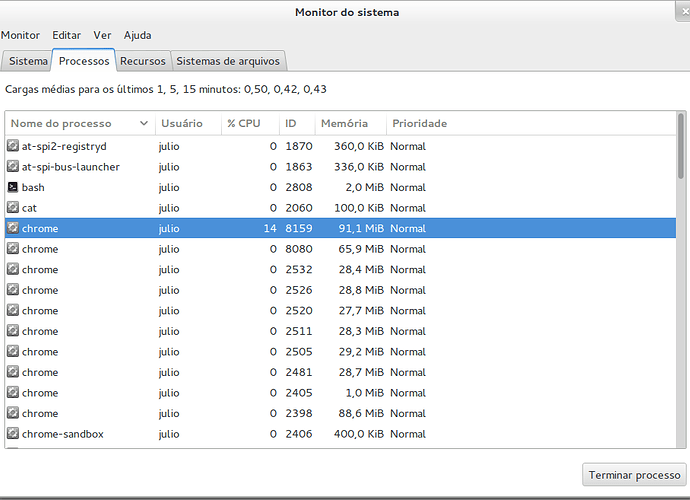The width and height of the screenshot is (690, 500).
Task: Click ID value 2406
Action: (299, 434)
